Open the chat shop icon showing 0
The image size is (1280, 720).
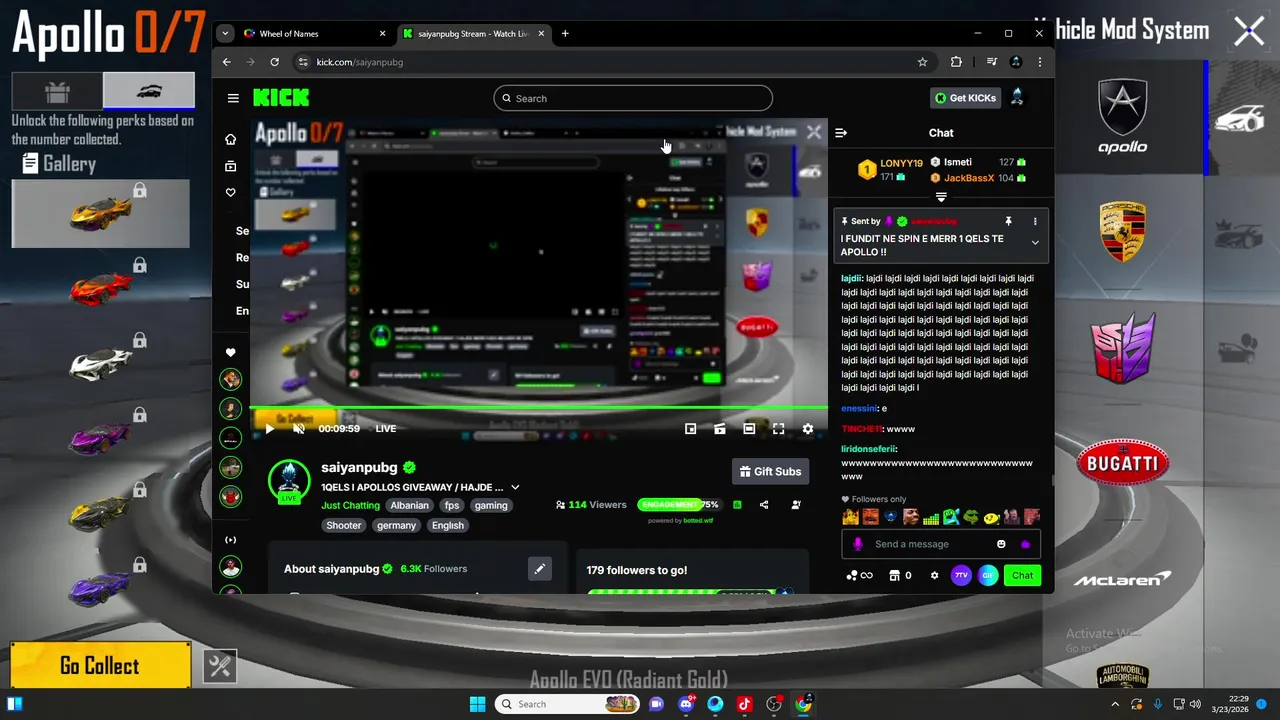tap(900, 575)
